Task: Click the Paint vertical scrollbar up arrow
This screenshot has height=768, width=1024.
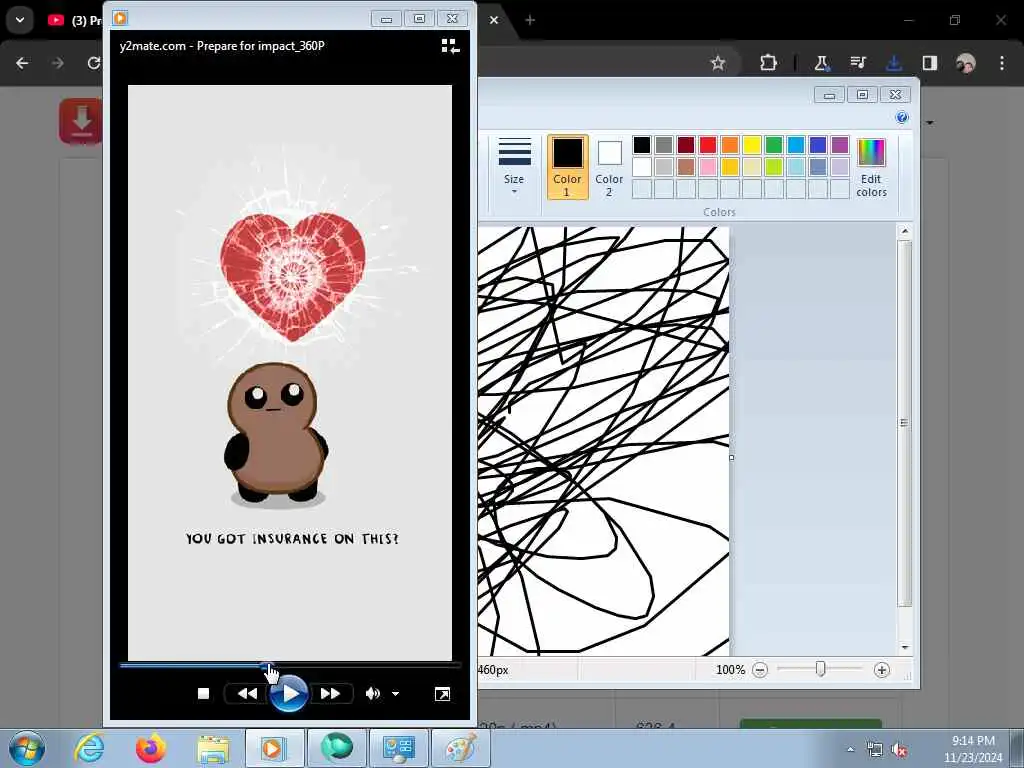Action: [904, 231]
